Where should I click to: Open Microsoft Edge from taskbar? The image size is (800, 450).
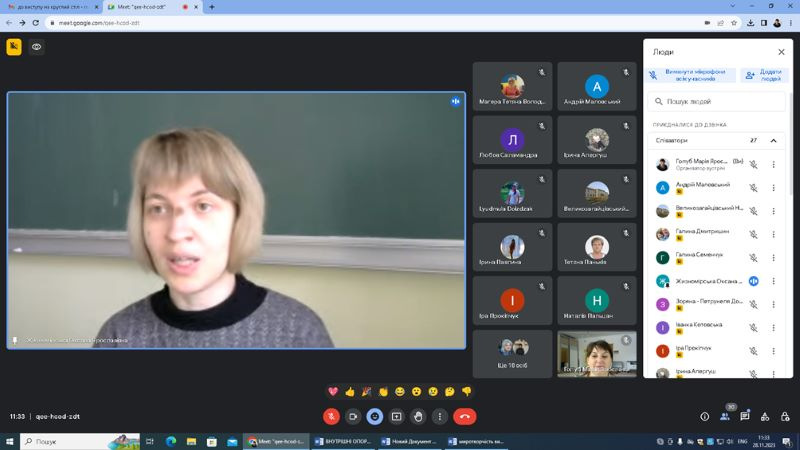coord(171,441)
